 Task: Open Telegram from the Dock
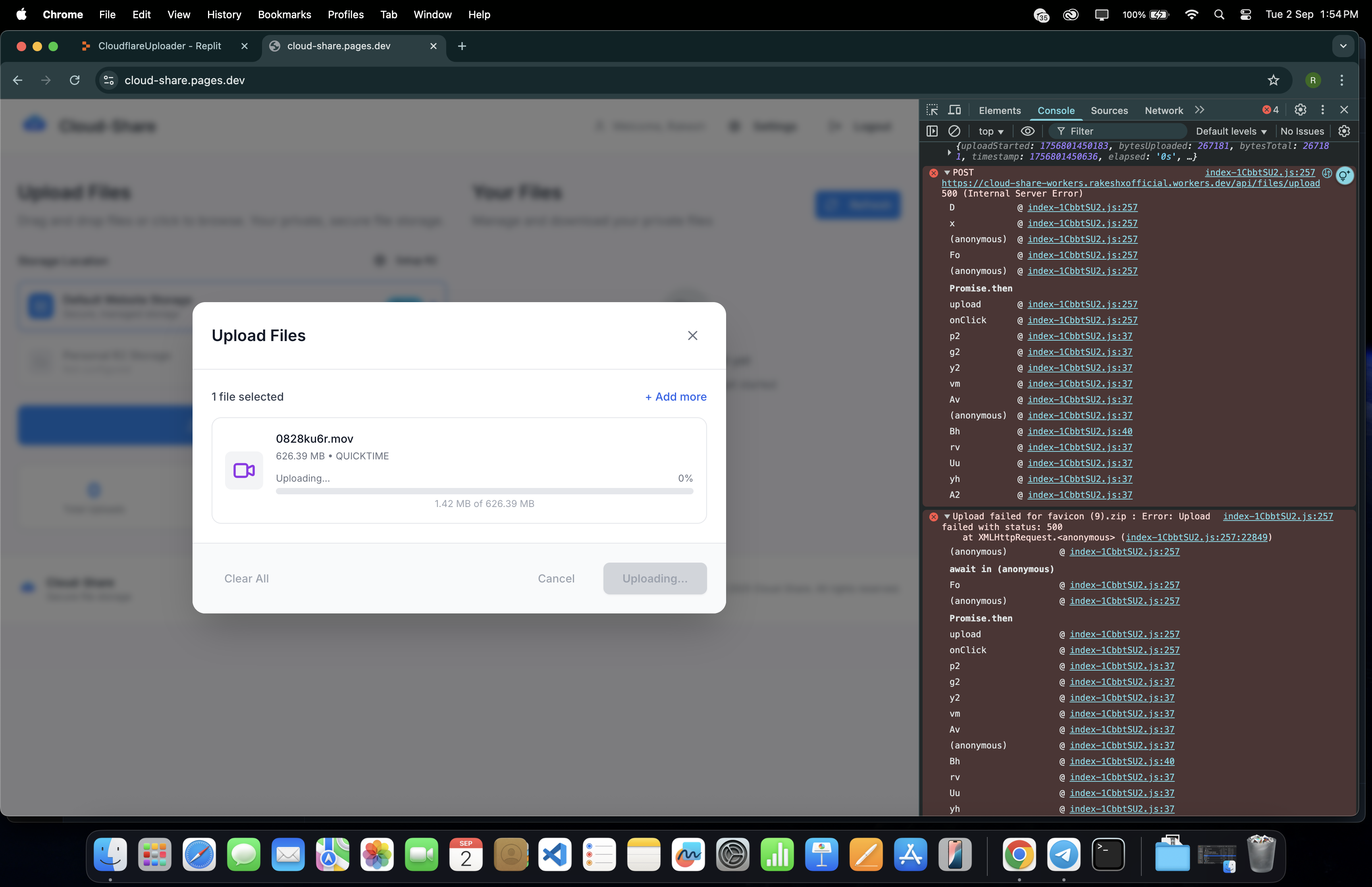[x=1064, y=854]
